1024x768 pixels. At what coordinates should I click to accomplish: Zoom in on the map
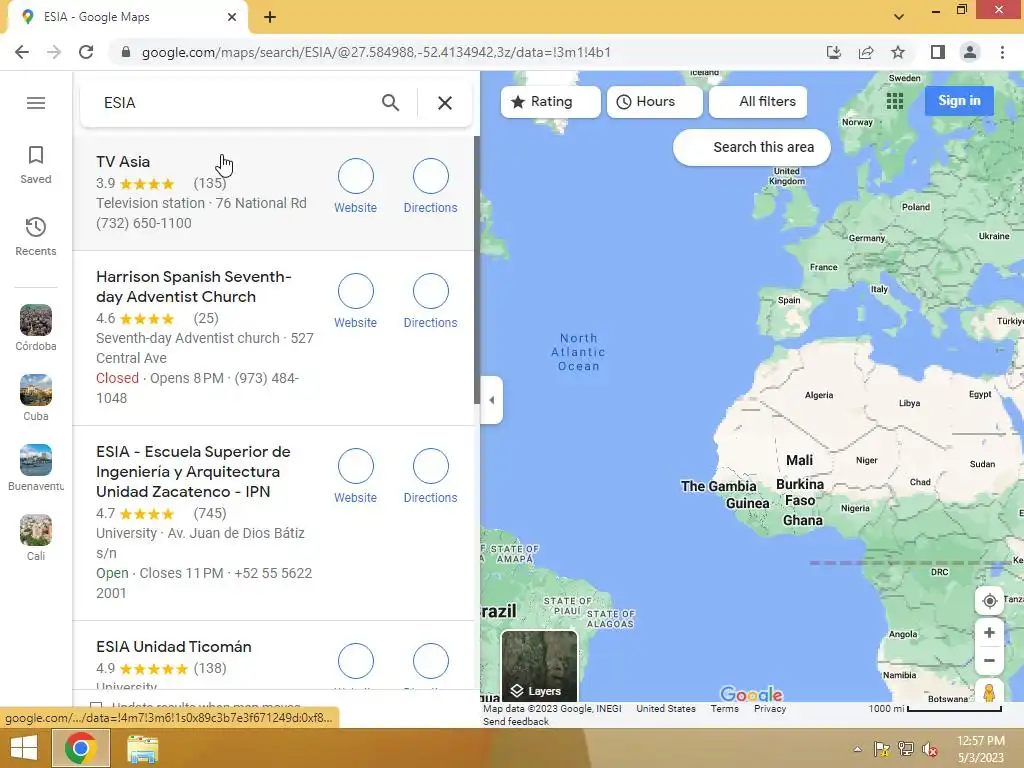[x=989, y=633]
